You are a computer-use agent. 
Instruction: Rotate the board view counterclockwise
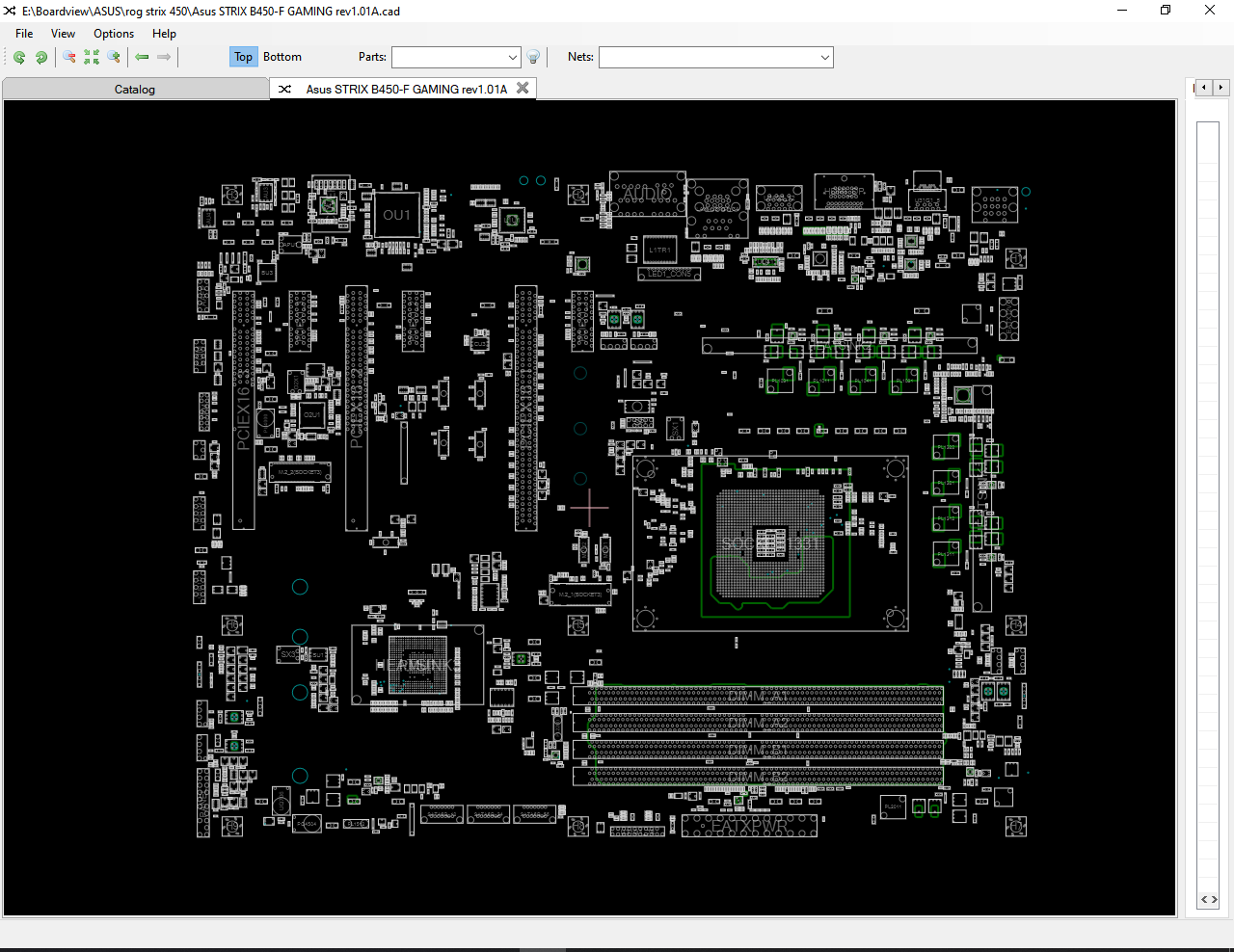[19, 58]
